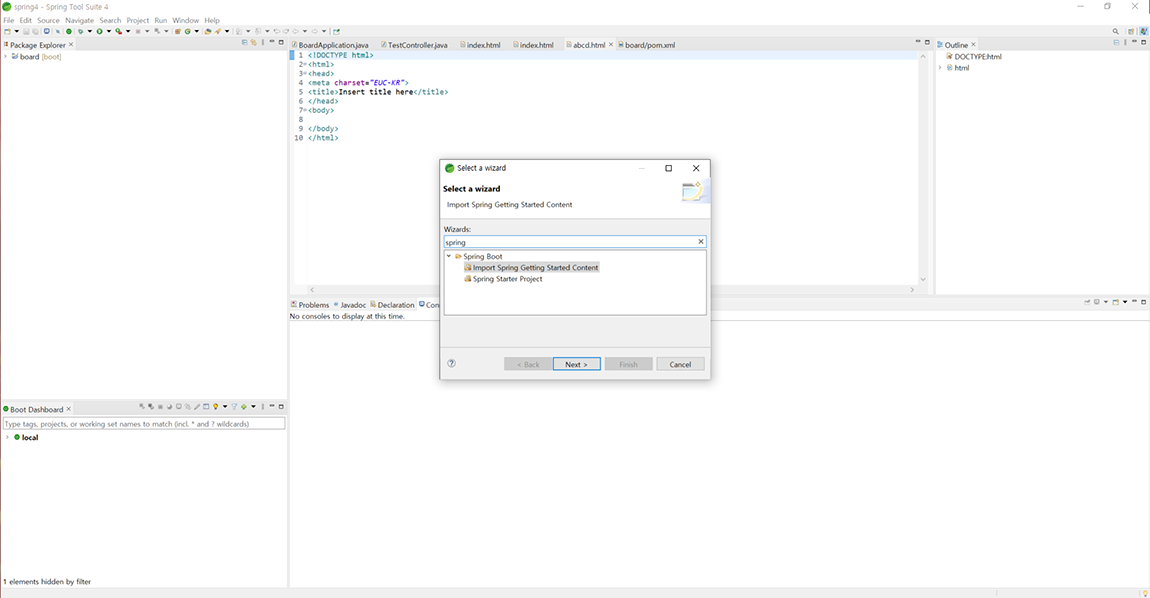Click the green add target icon in Boot Dashboard

pyautogui.click(x=243, y=406)
